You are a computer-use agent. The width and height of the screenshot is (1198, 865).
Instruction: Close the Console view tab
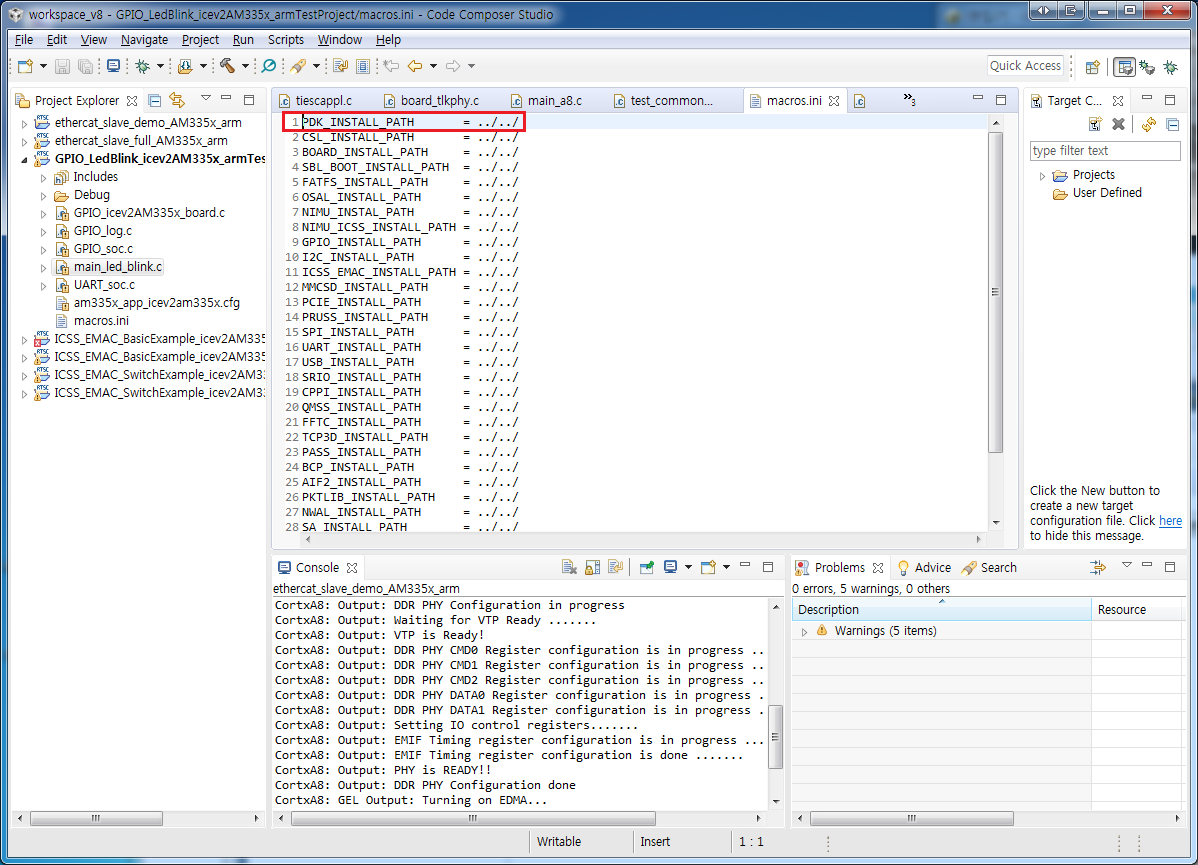352,568
